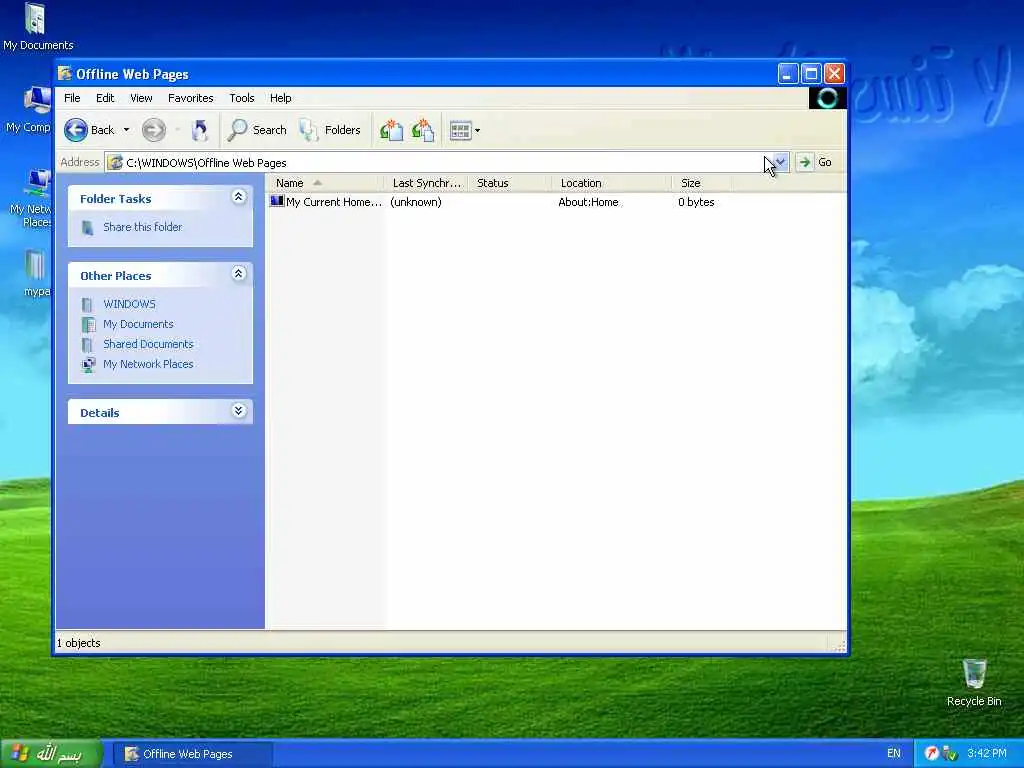Viewport: 1024px width, 768px height.
Task: Click the 1 objects status bar text
Action: (79, 643)
